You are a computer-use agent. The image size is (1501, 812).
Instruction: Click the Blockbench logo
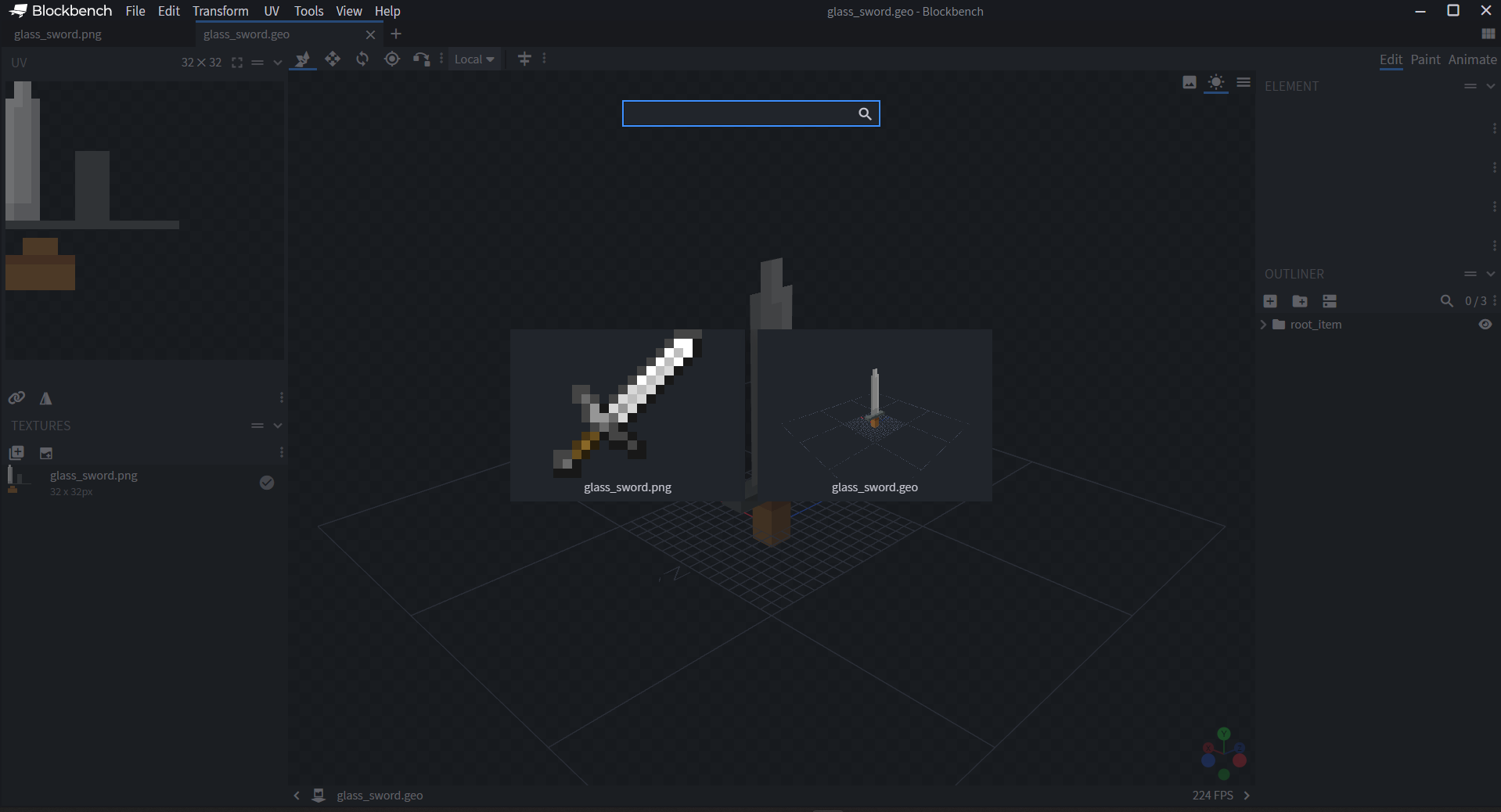(62, 11)
